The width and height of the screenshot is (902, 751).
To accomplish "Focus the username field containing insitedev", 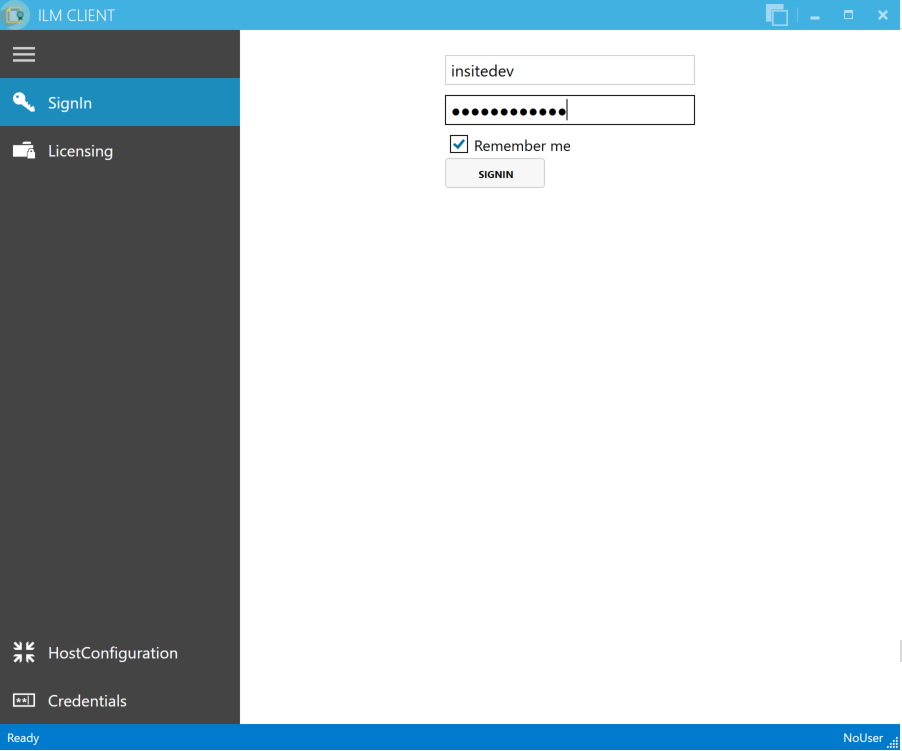I will coord(569,71).
